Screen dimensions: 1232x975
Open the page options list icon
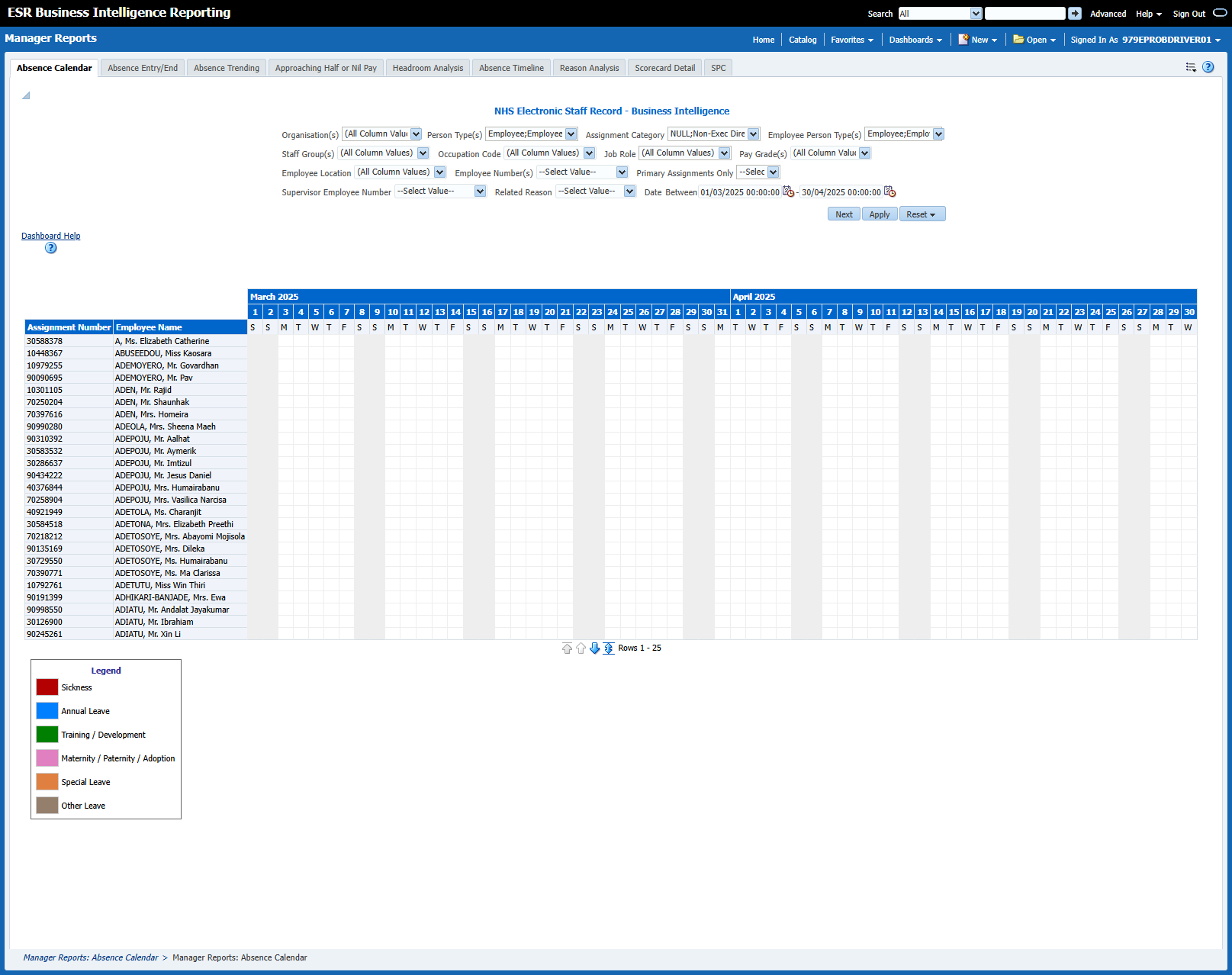pyautogui.click(x=1191, y=67)
